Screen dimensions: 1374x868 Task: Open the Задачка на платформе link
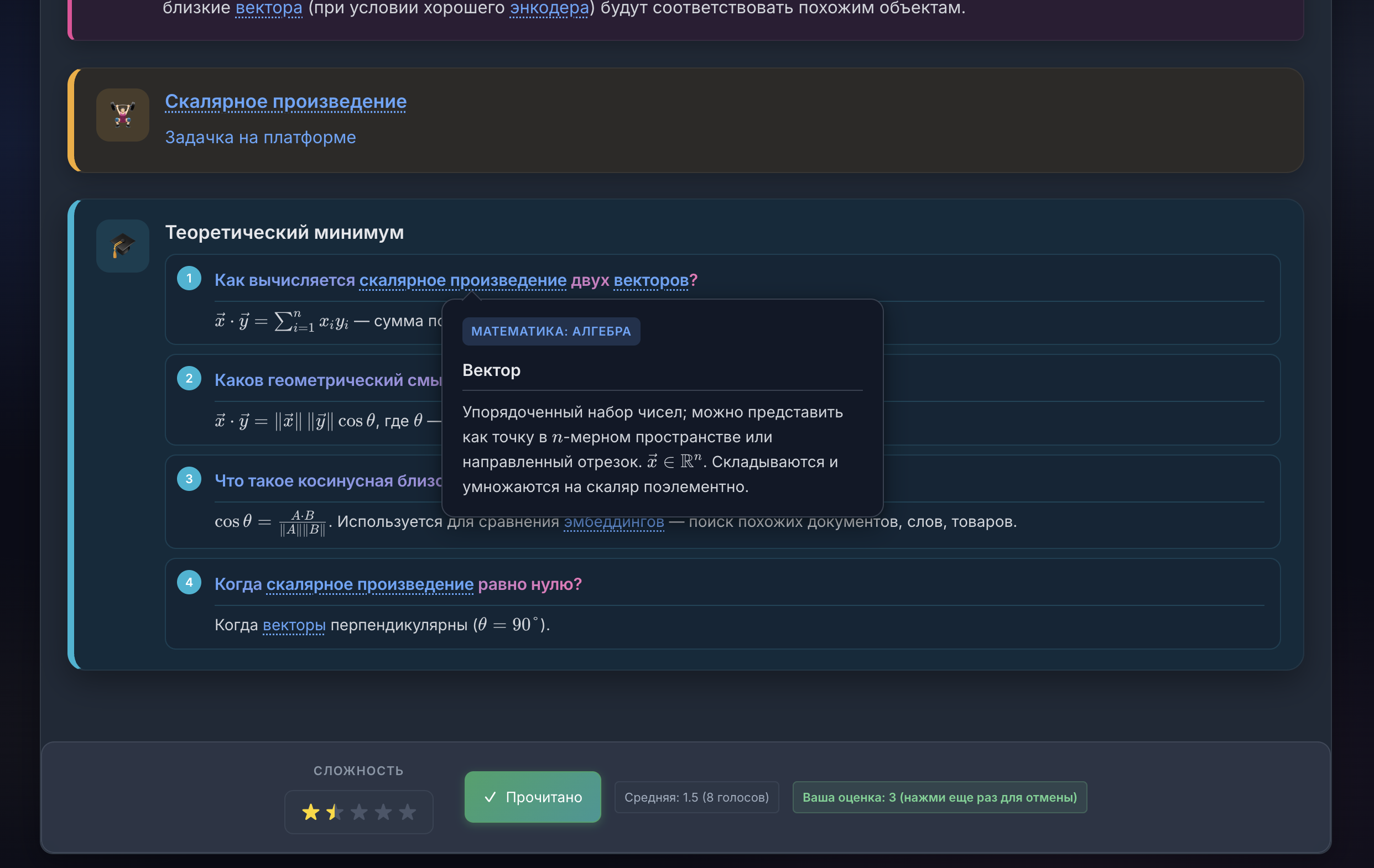coord(260,138)
